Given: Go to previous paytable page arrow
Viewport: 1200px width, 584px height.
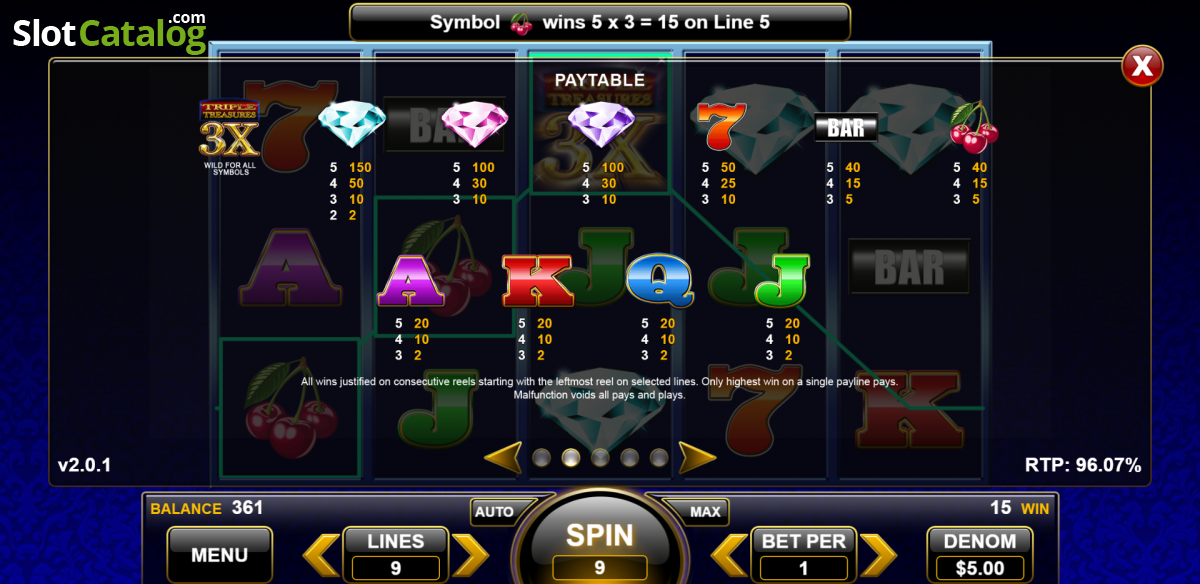Looking at the screenshot, I should point(503,457).
